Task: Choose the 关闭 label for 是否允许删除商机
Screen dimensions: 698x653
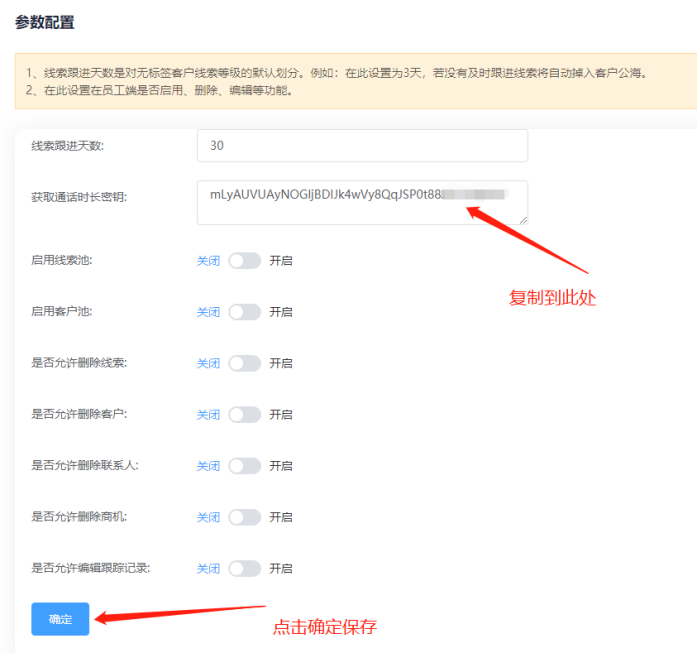Action: pyautogui.click(x=208, y=517)
